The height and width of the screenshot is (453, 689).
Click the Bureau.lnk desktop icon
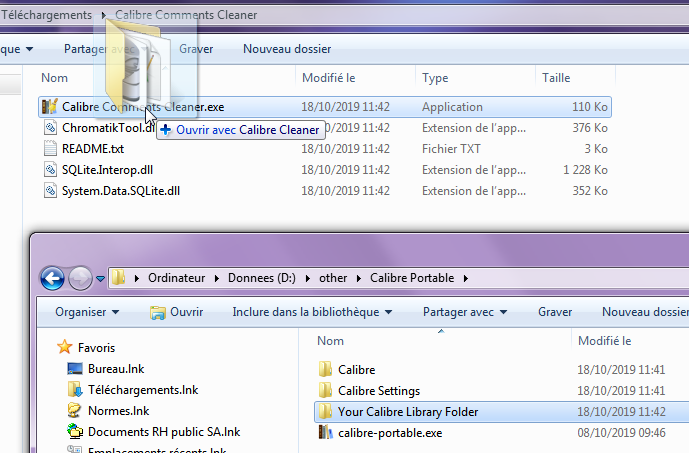point(75,368)
